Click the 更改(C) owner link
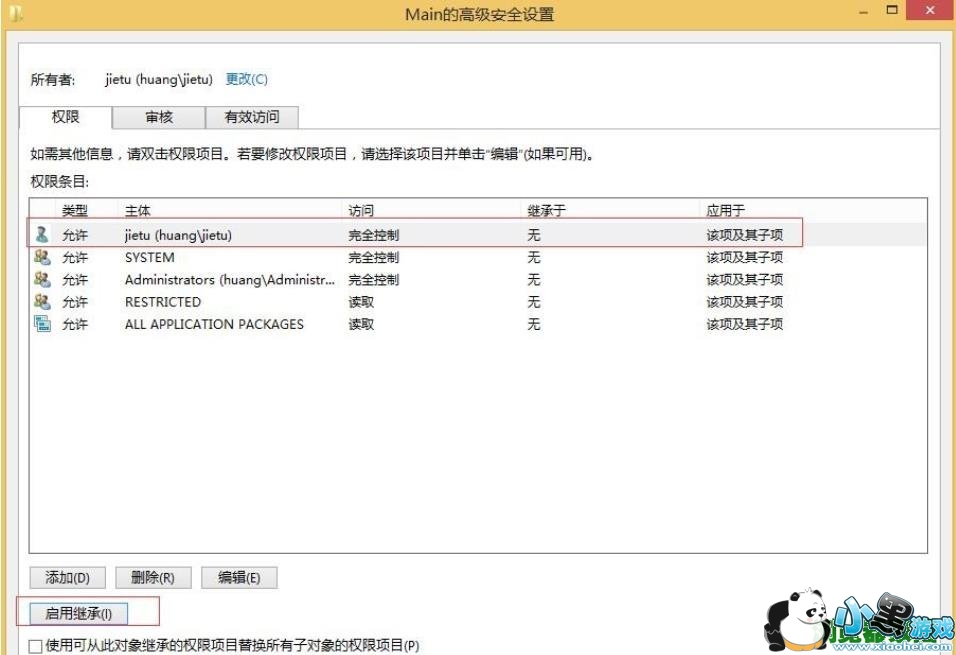 pos(246,79)
